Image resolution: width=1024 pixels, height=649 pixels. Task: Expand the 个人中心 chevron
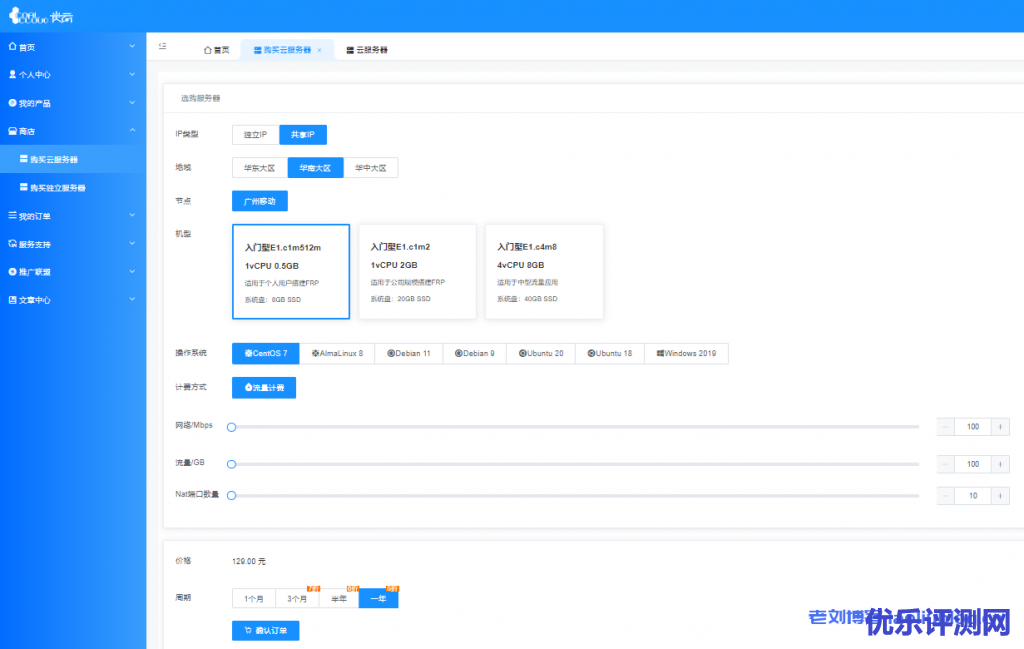coord(132,74)
